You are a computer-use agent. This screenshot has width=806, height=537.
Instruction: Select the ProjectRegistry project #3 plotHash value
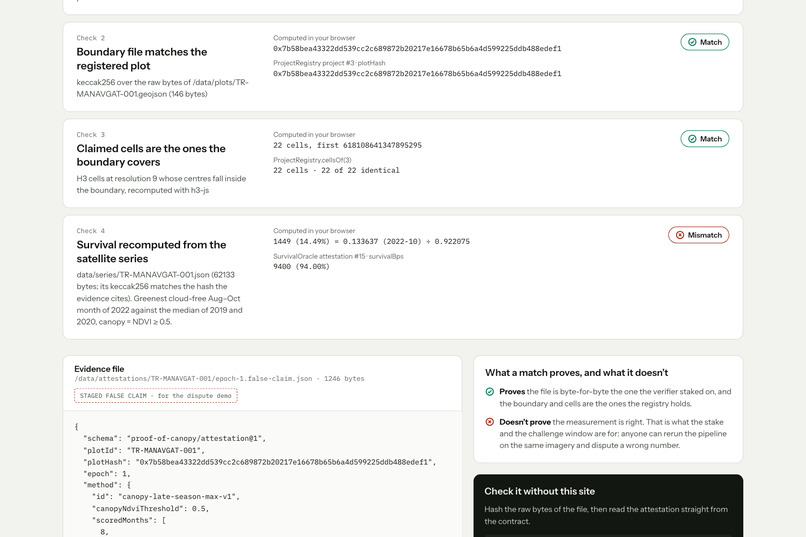(x=417, y=73)
